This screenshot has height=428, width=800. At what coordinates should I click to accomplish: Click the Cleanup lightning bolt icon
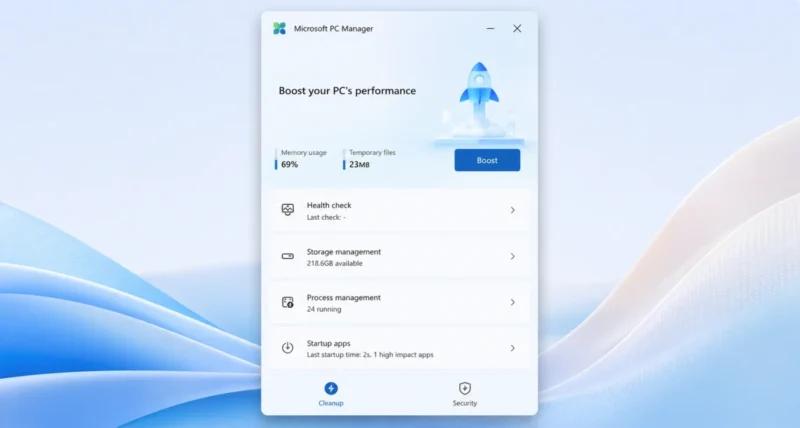[331, 388]
